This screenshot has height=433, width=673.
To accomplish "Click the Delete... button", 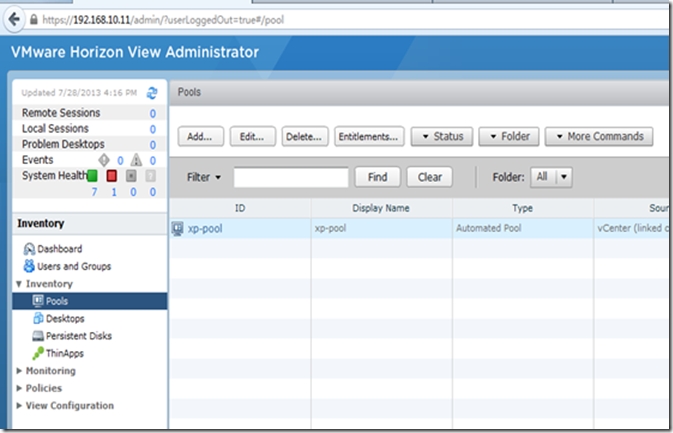I will [305, 136].
